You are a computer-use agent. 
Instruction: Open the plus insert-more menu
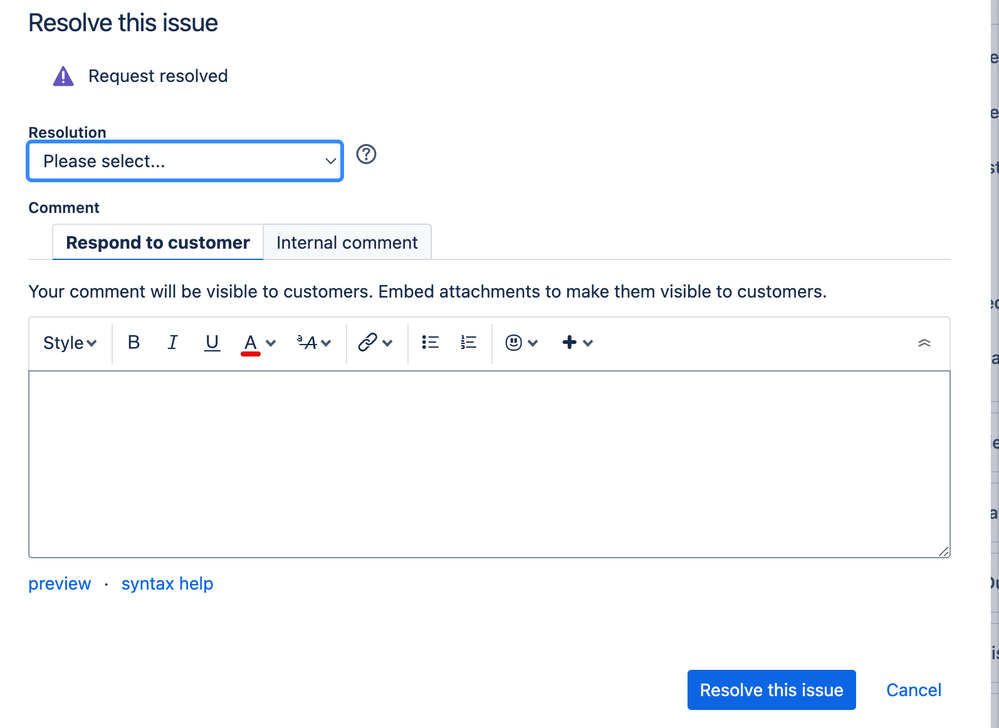click(x=577, y=343)
